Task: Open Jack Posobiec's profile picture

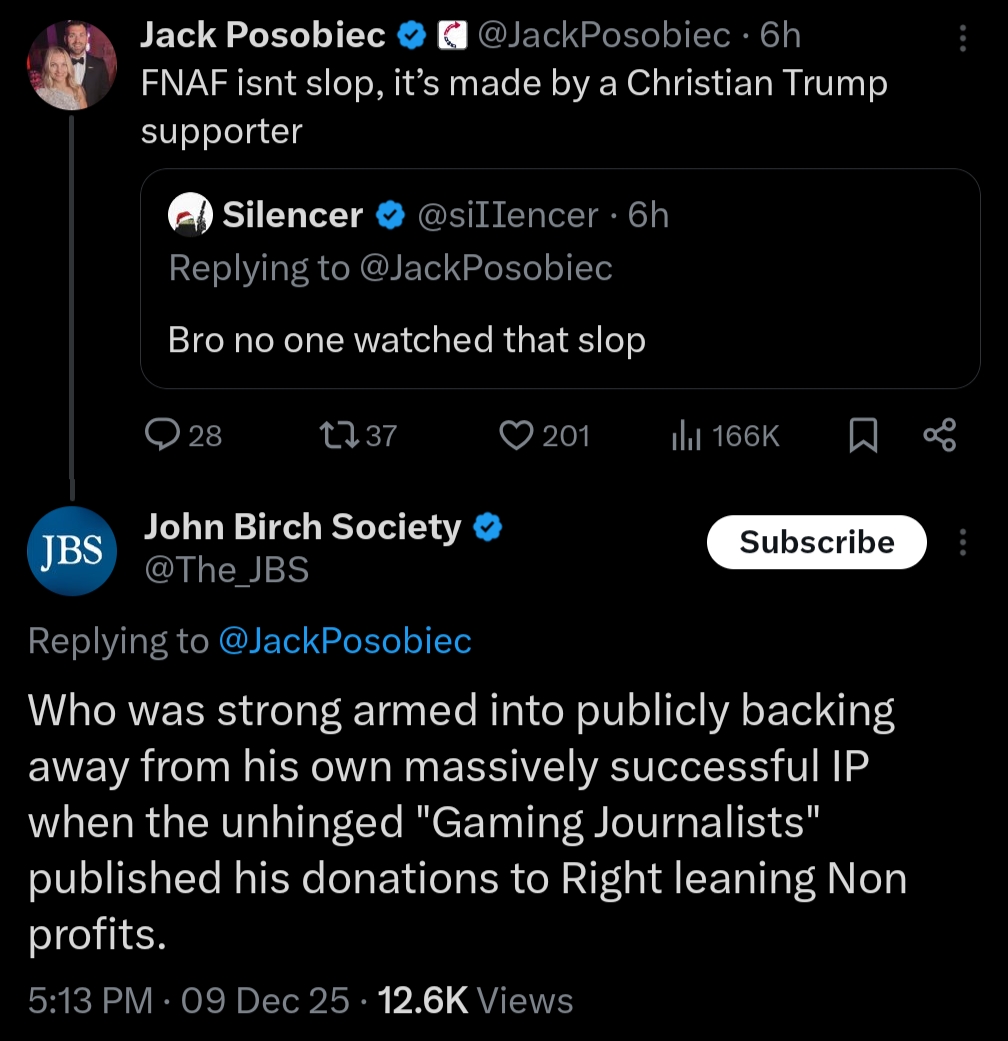Action: 71,65
